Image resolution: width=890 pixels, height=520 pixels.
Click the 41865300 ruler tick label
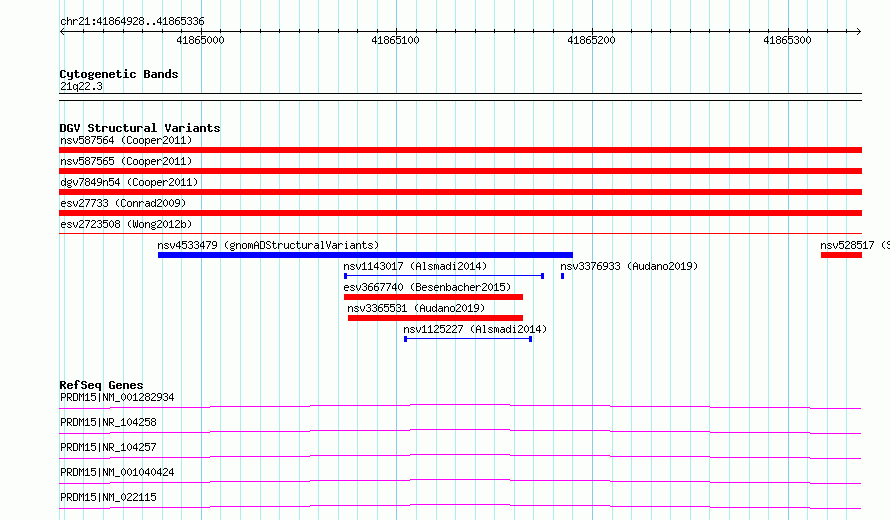787,40
